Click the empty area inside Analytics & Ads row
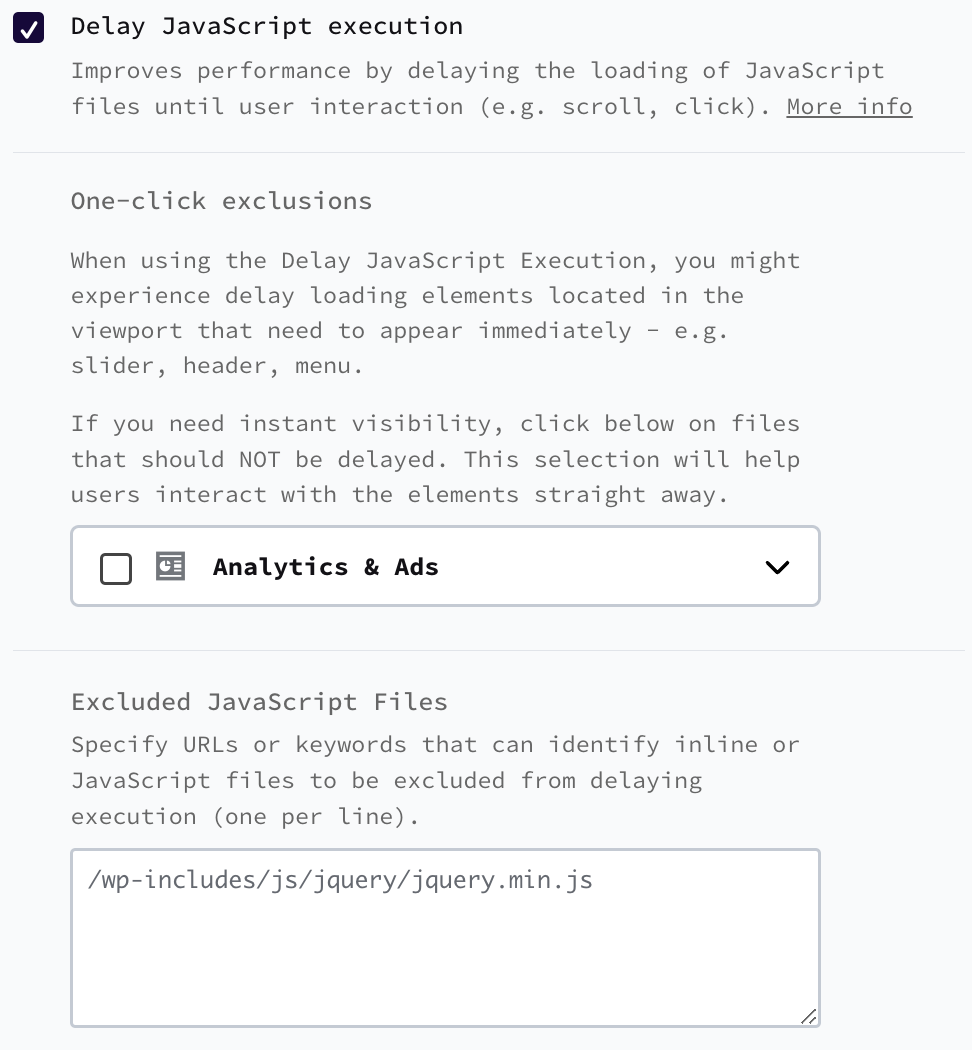The width and height of the screenshot is (972, 1050). coord(600,567)
